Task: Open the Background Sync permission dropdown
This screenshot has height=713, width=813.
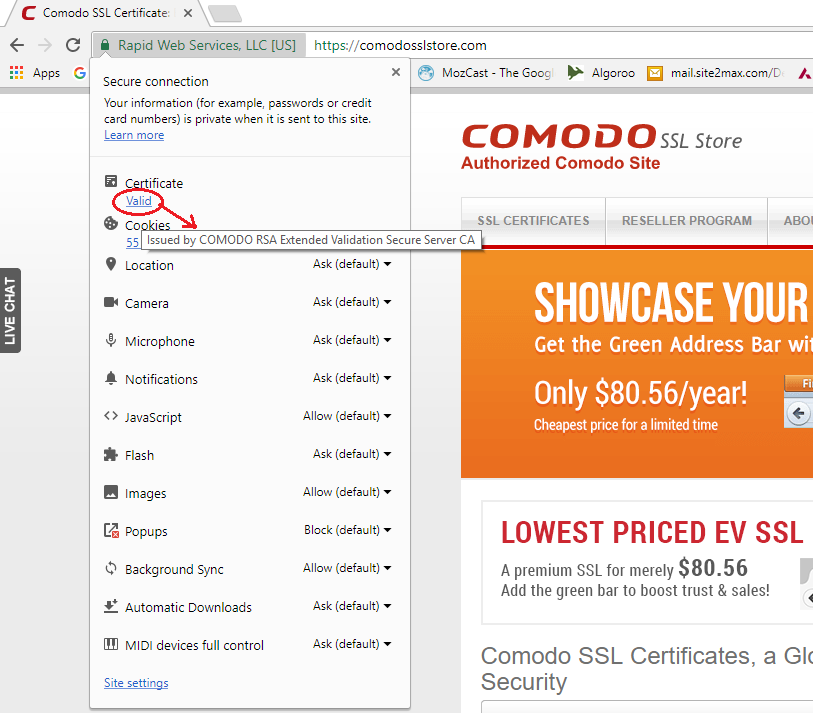Action: (x=347, y=568)
